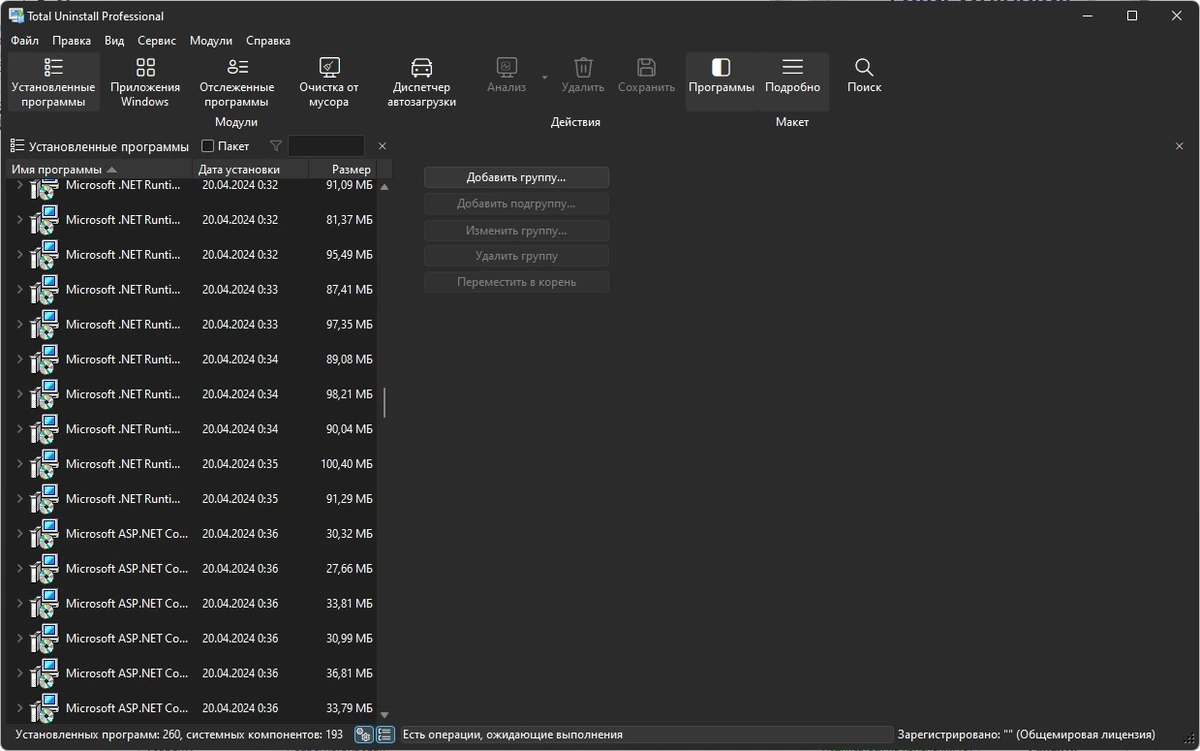Open the 'Файл' menu

pos(25,41)
